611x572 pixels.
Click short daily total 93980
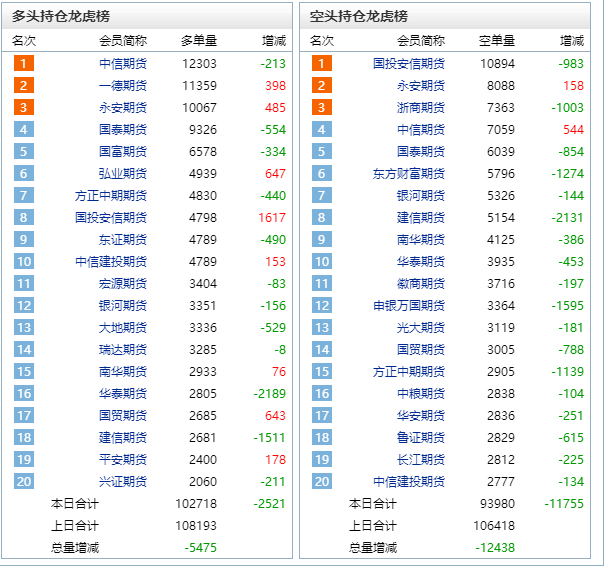coord(498,504)
